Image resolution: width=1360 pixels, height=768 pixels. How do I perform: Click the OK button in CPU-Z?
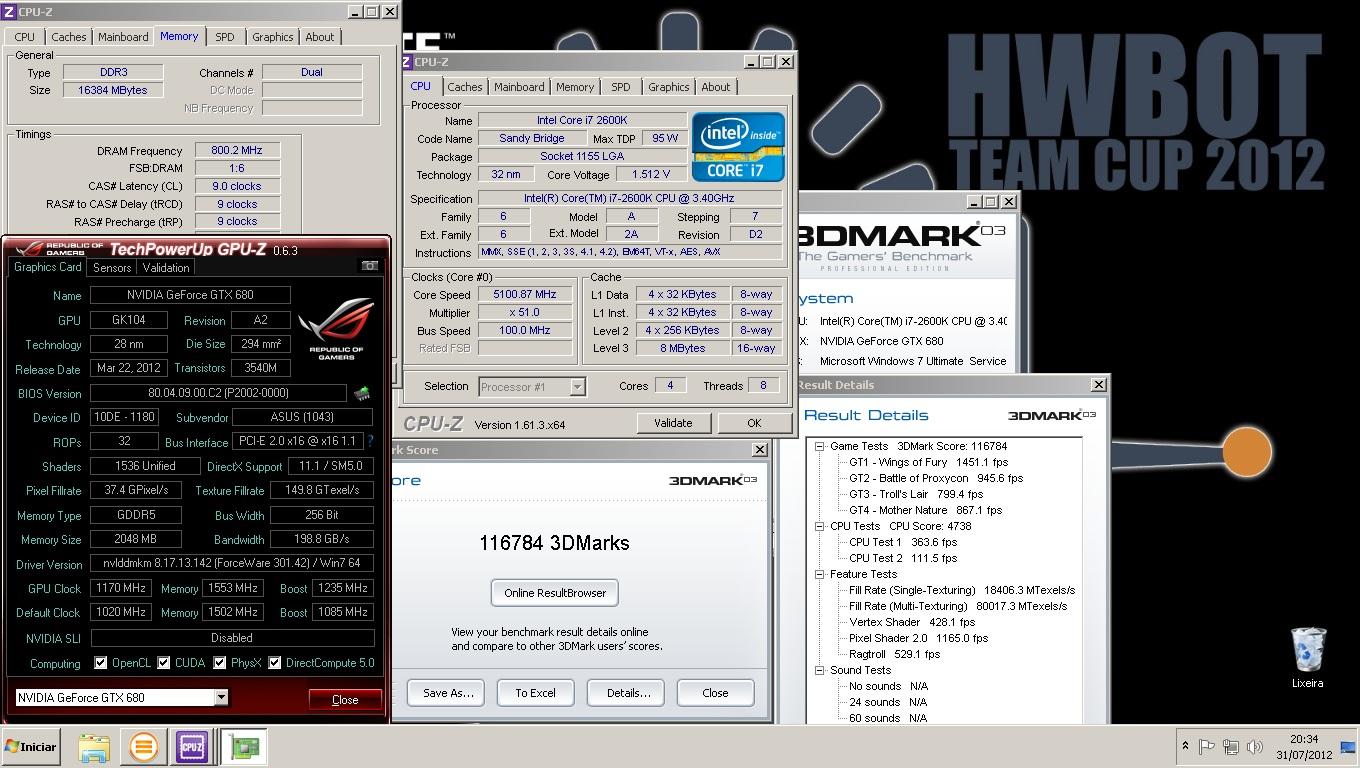pos(754,423)
